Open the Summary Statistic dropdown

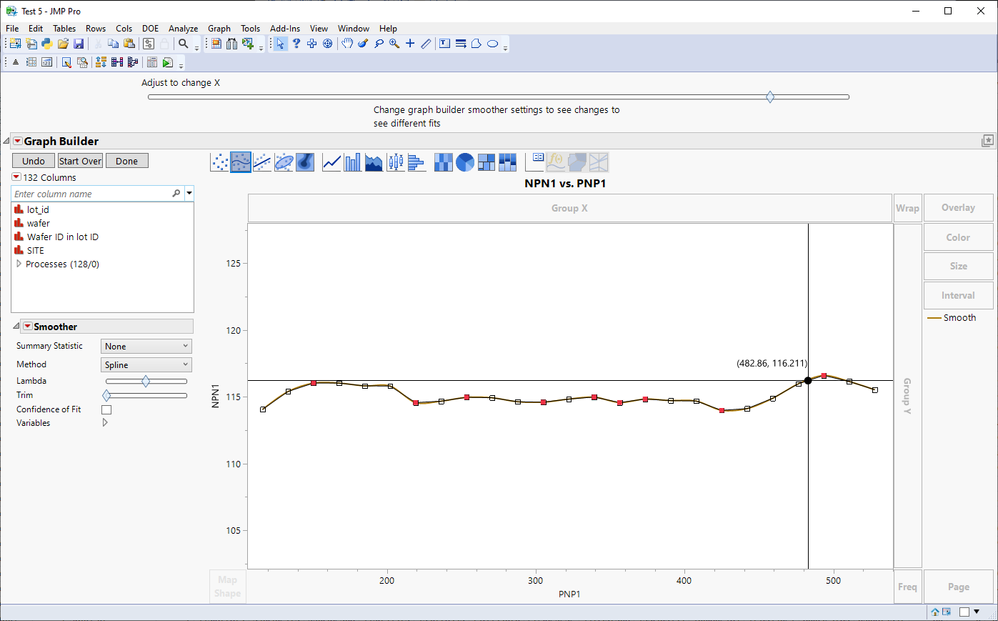click(146, 346)
